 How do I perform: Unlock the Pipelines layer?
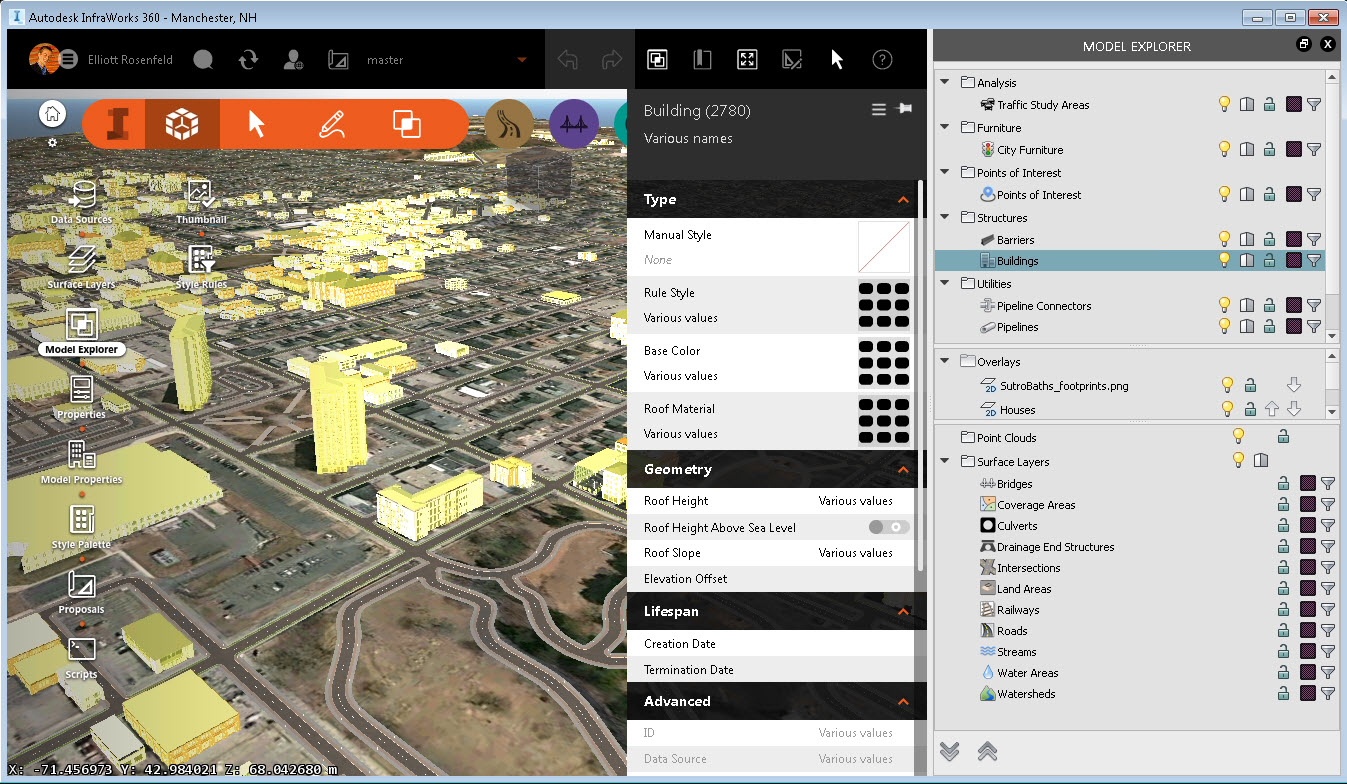coord(1269,326)
